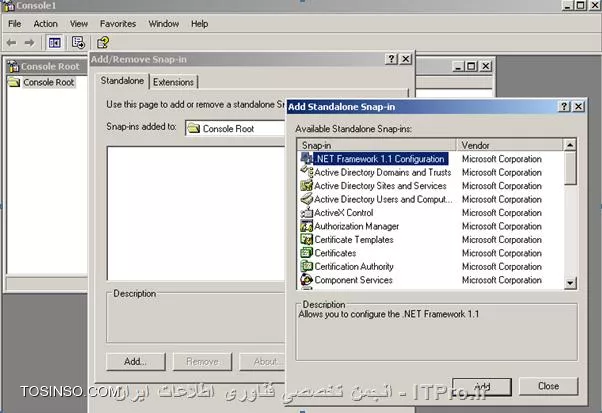Click scroll down arrow in snap-in list

(570, 283)
